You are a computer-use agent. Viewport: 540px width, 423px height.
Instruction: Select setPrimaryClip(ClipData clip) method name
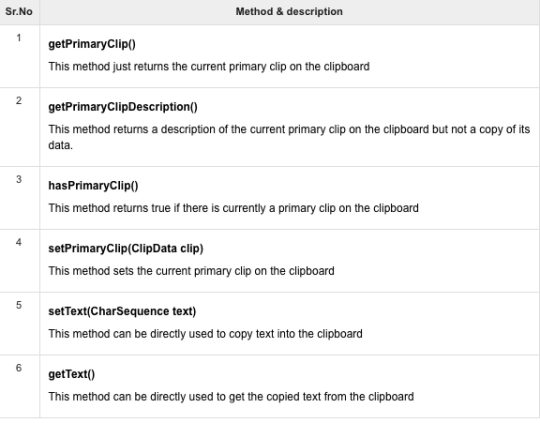point(126,248)
